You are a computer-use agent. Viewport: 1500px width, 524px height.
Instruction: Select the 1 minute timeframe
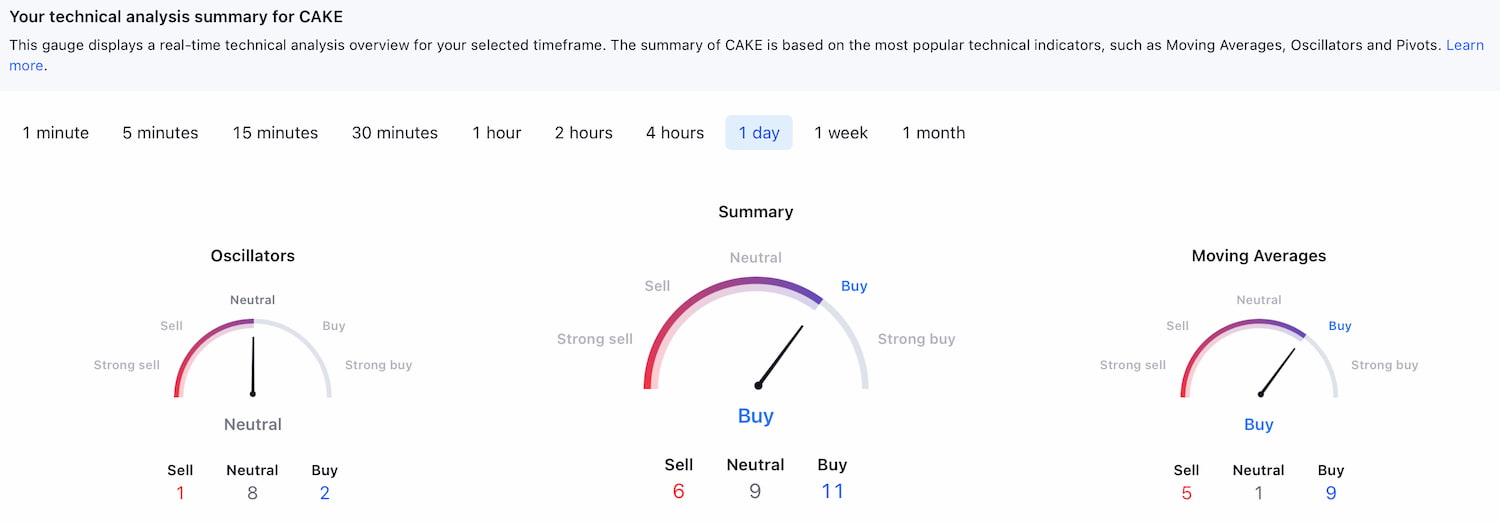click(56, 133)
